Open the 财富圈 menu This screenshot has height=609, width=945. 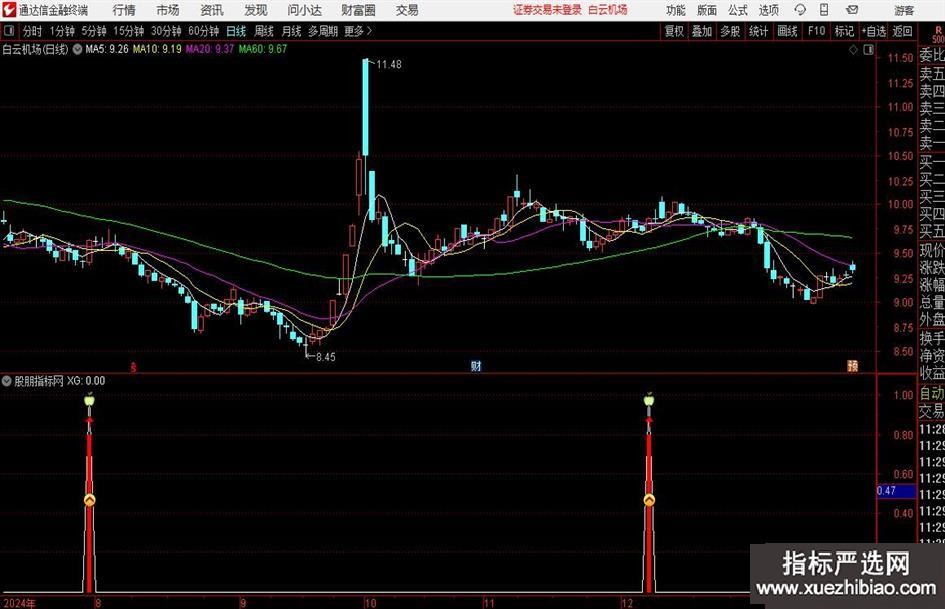point(358,10)
